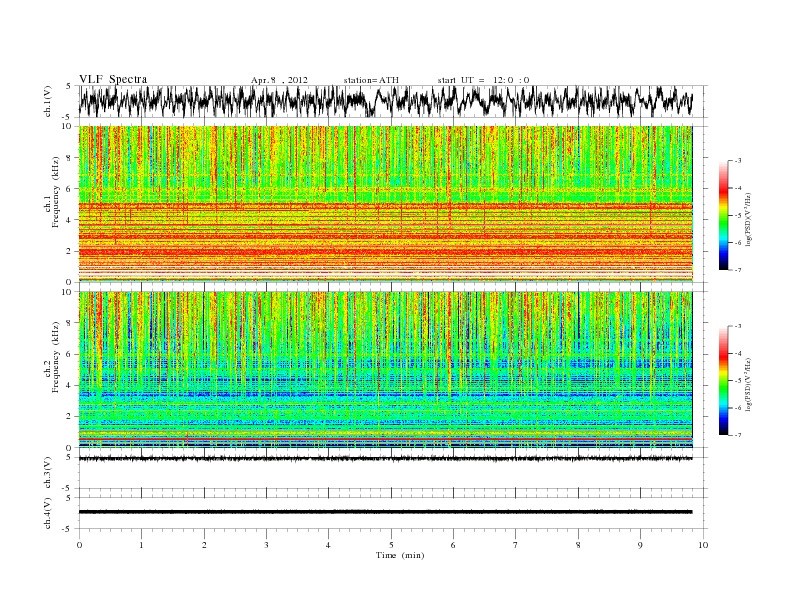Click the "6" tick on the time axis
The image size is (792, 612).
[x=453, y=545]
